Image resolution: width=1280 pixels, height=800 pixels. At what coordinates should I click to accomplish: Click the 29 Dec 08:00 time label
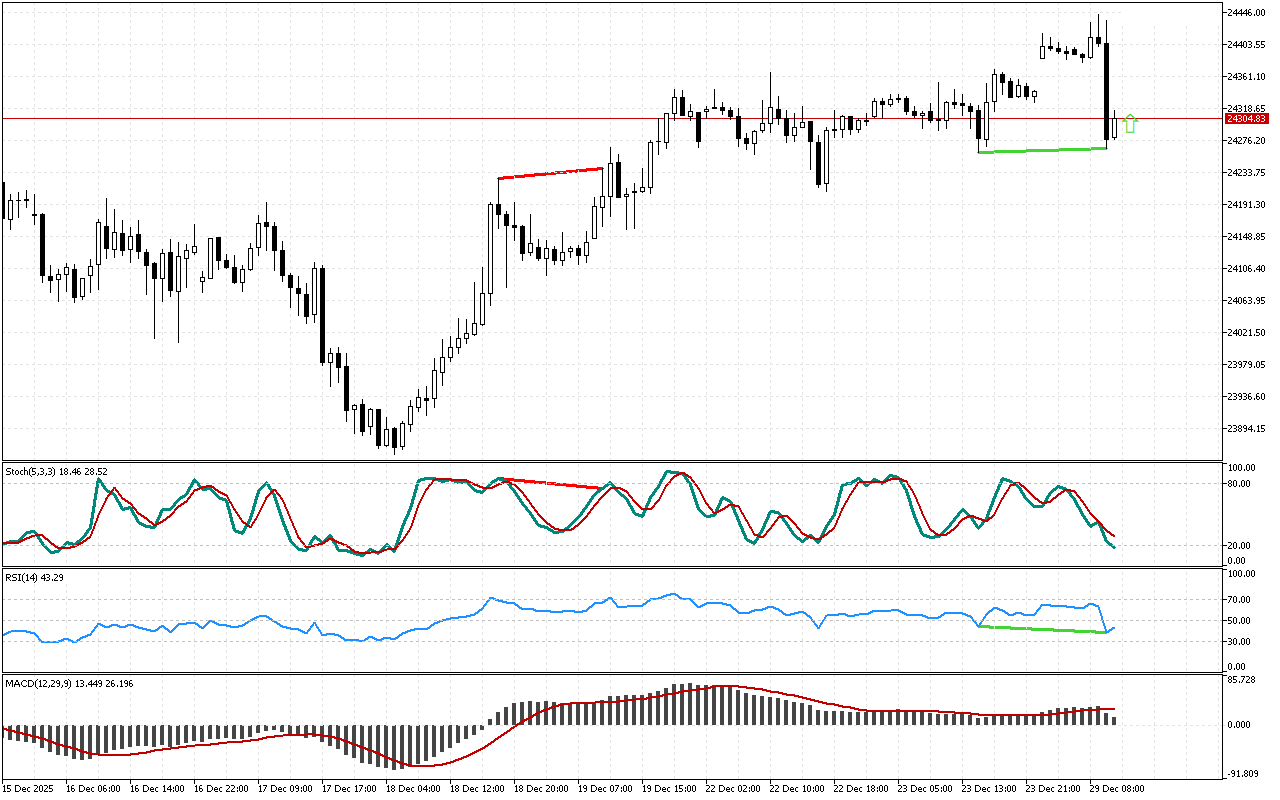click(1119, 788)
